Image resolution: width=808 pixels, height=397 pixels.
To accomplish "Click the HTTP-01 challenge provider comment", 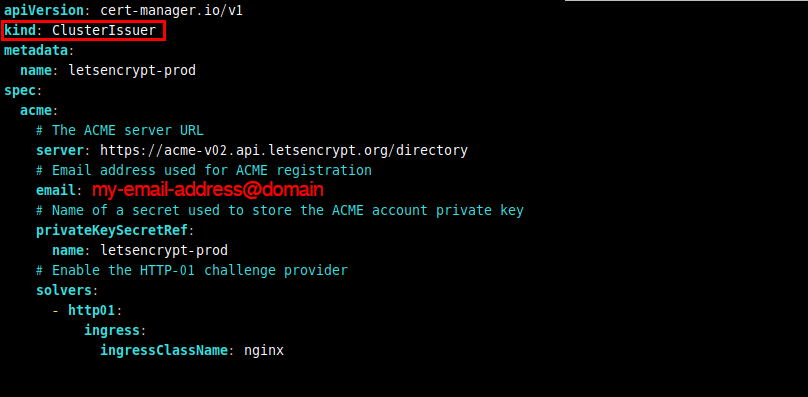I will tap(192, 270).
